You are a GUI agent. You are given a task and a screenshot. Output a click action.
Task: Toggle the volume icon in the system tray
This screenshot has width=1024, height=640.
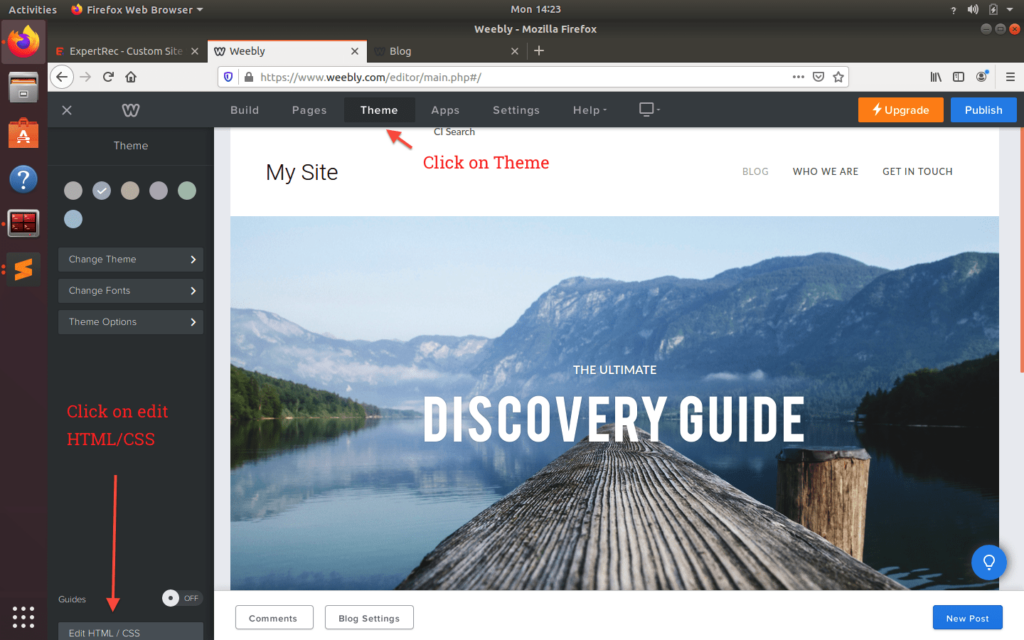coord(972,8)
